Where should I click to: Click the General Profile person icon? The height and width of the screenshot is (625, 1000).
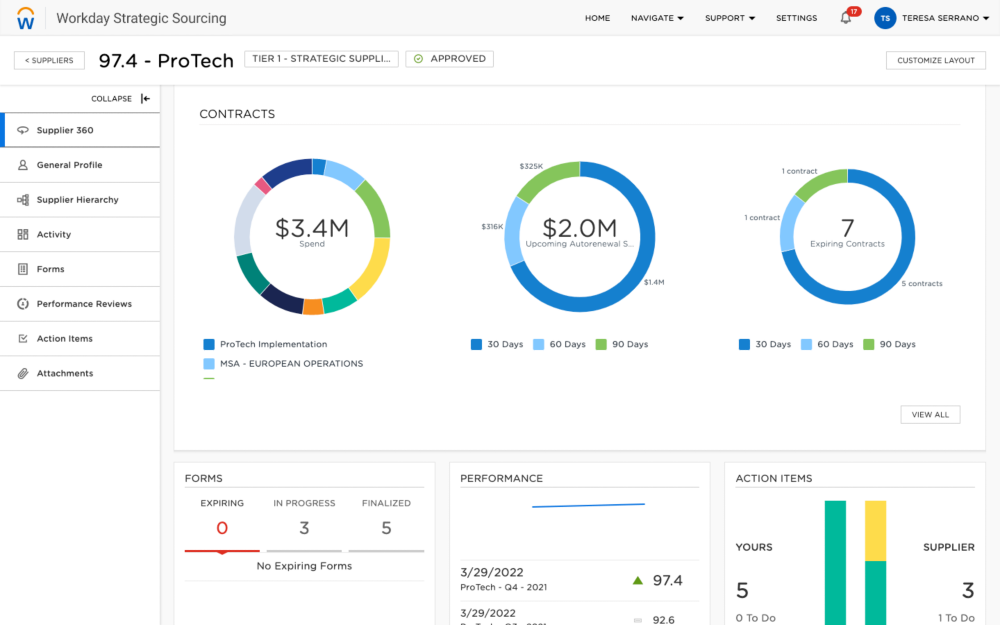pyautogui.click(x=23, y=165)
